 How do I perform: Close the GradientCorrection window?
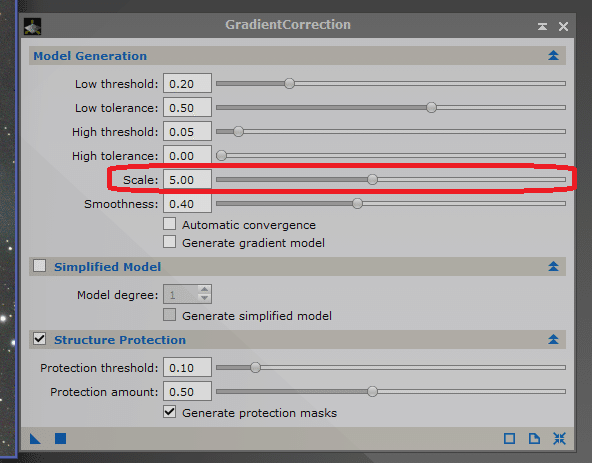click(563, 26)
